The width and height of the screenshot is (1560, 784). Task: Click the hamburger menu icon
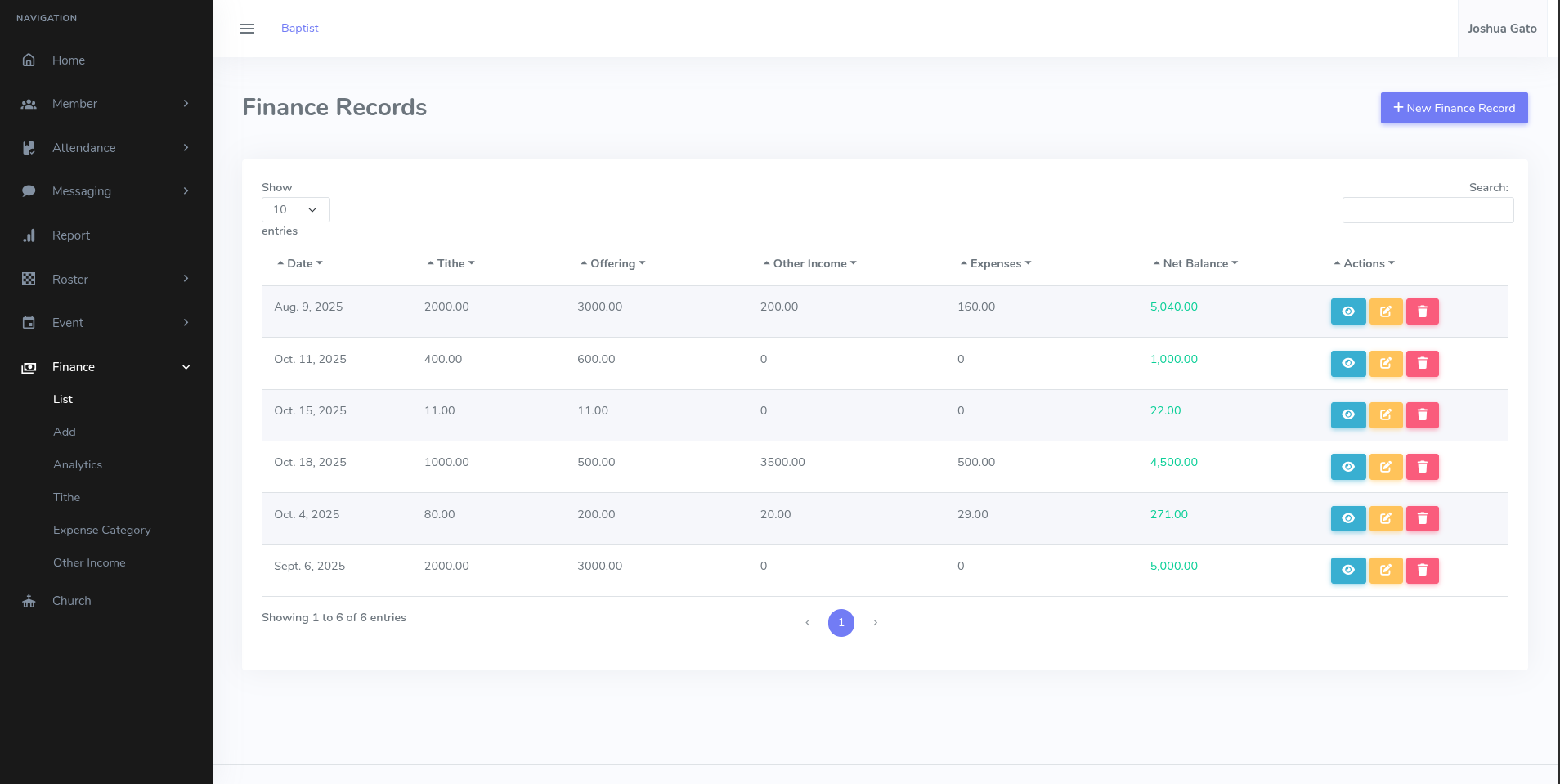(x=246, y=29)
